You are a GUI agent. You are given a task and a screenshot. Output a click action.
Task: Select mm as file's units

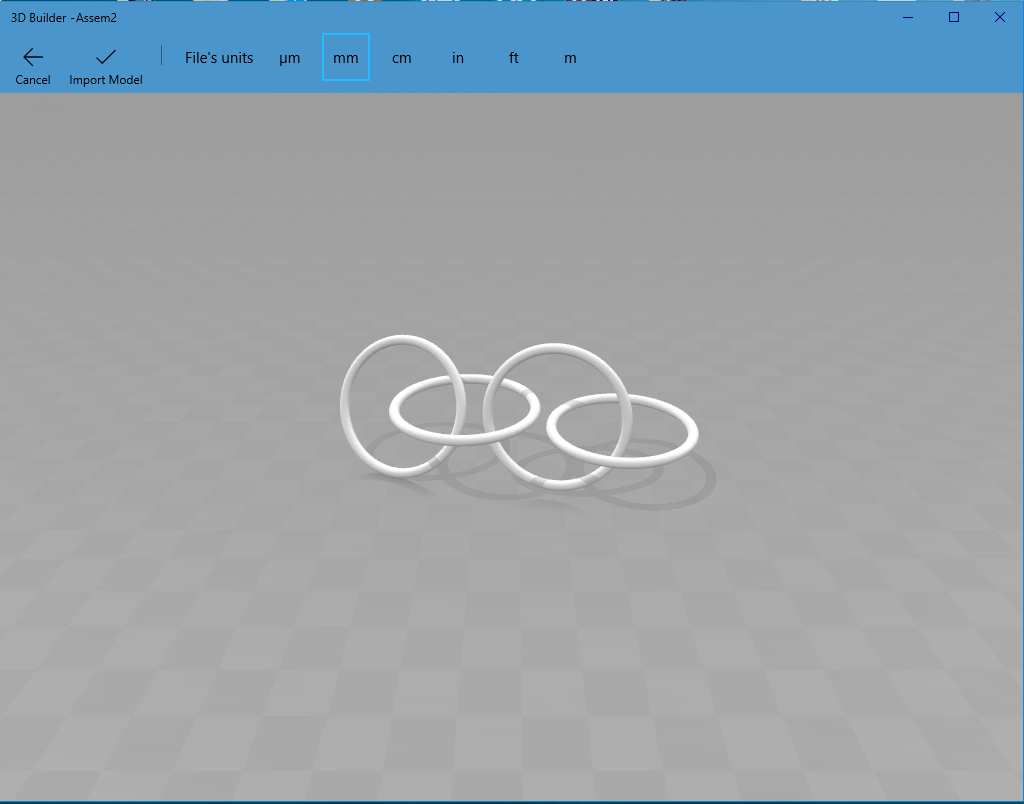click(345, 57)
